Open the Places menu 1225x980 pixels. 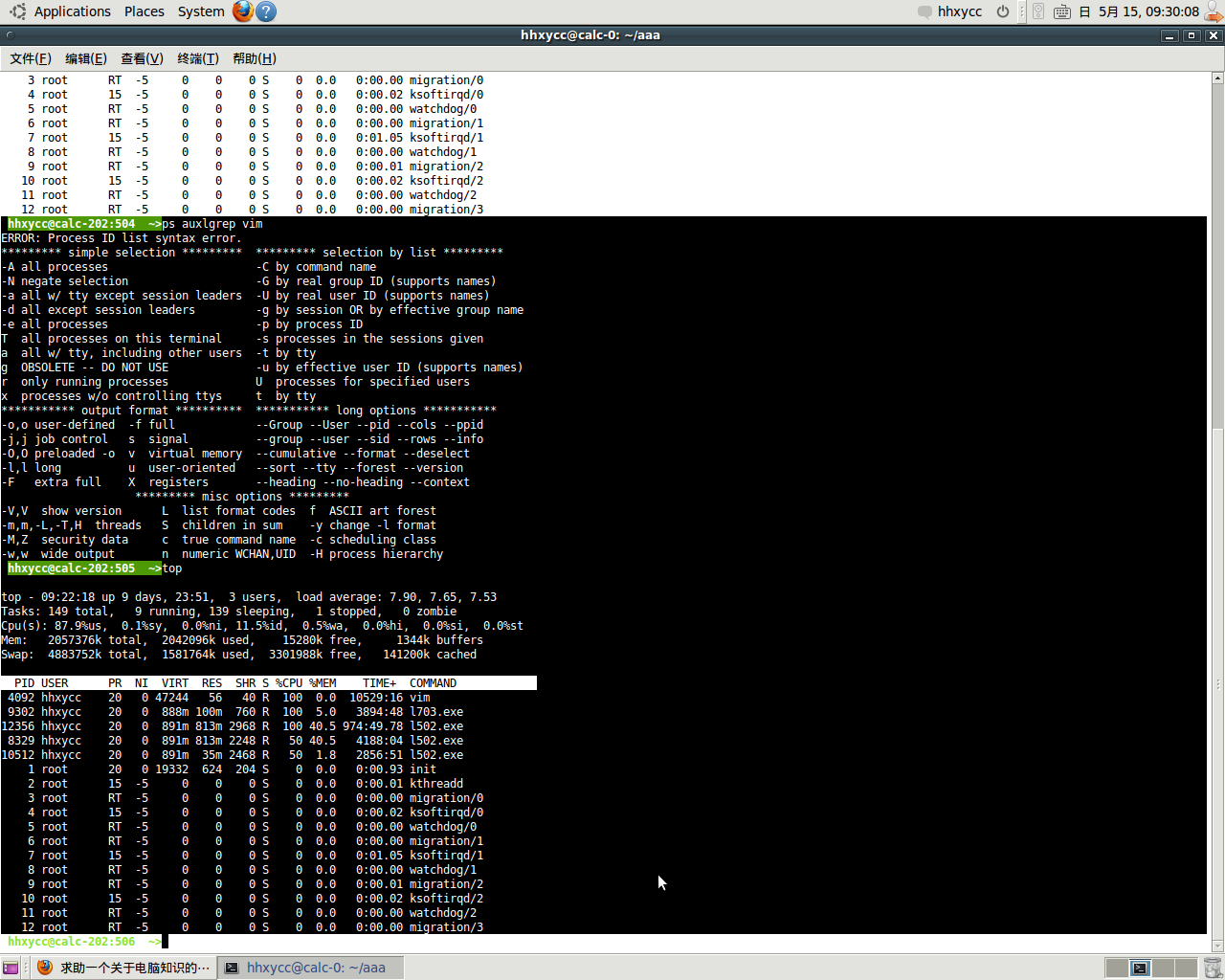click(x=145, y=11)
